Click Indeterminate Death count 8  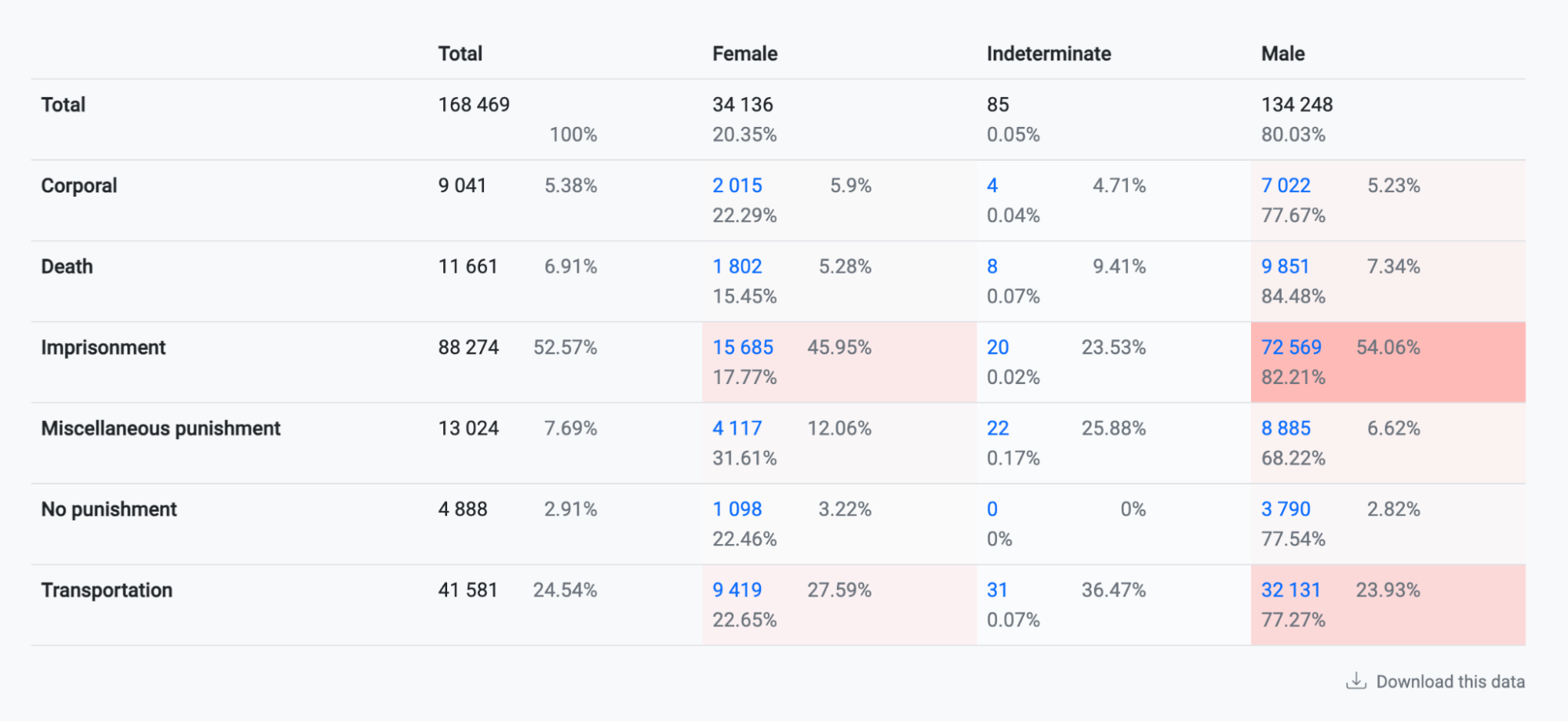[x=992, y=267]
